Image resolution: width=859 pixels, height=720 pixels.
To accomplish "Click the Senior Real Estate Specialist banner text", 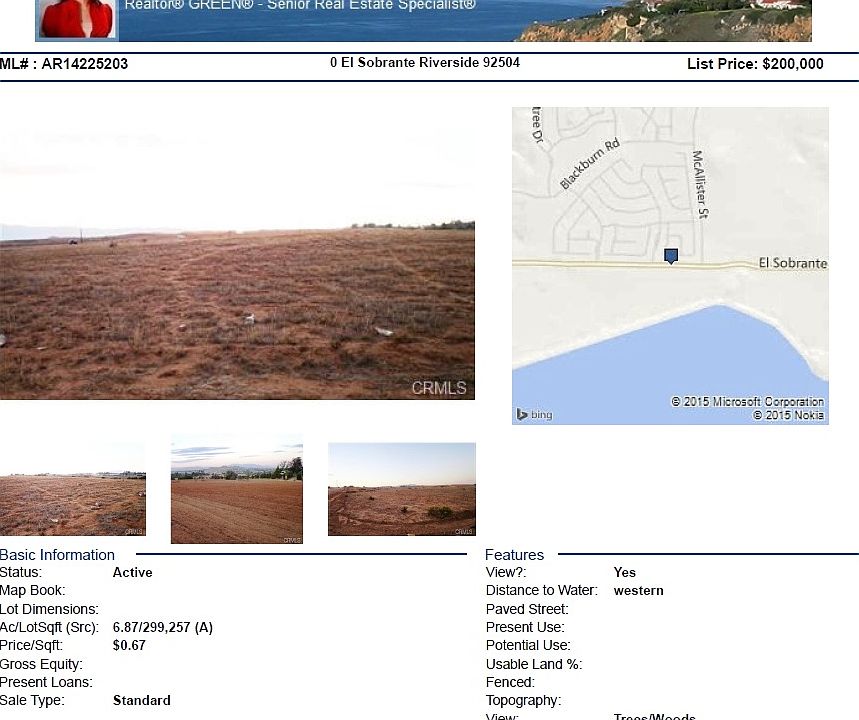I will tap(300, 5).
